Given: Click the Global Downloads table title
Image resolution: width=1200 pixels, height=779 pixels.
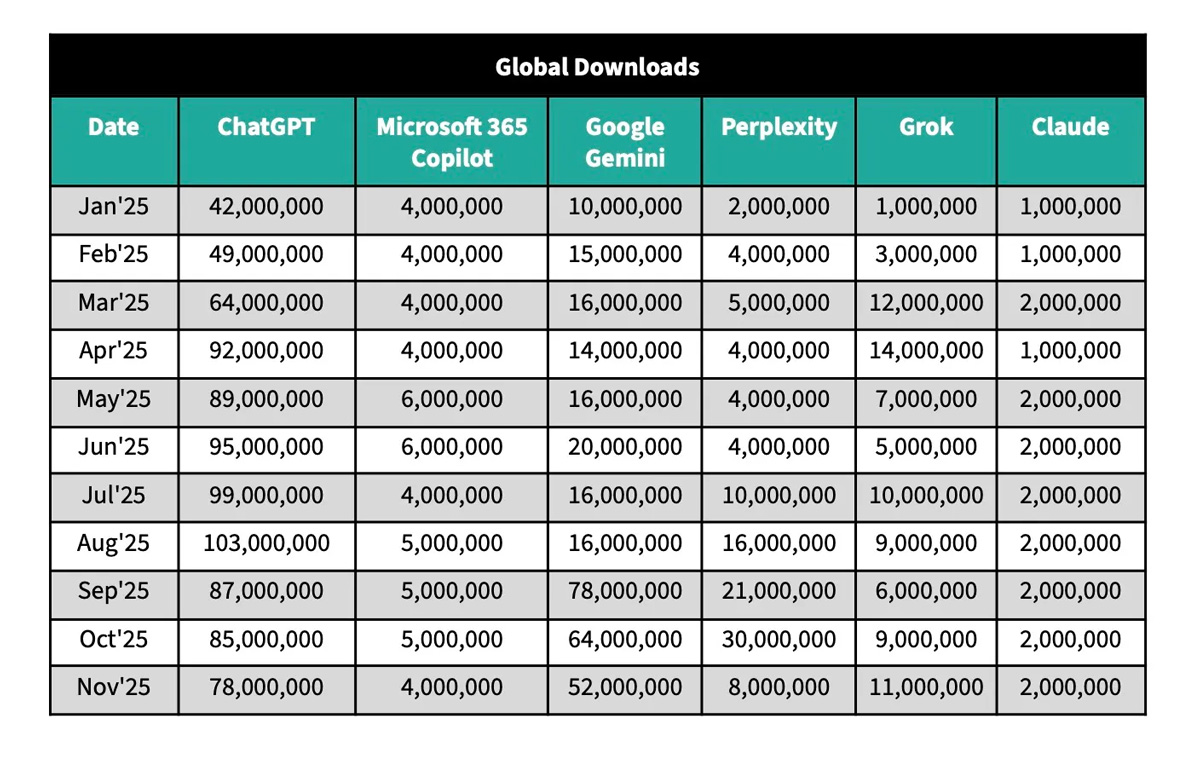Looking at the screenshot, I should pos(597,67).
